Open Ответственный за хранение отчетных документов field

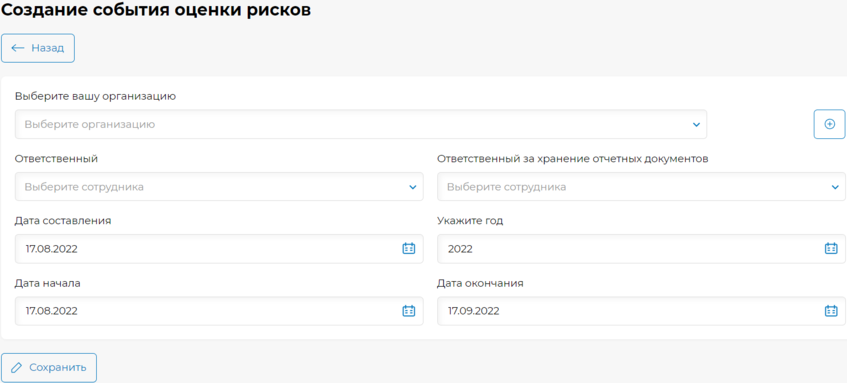[641, 186]
